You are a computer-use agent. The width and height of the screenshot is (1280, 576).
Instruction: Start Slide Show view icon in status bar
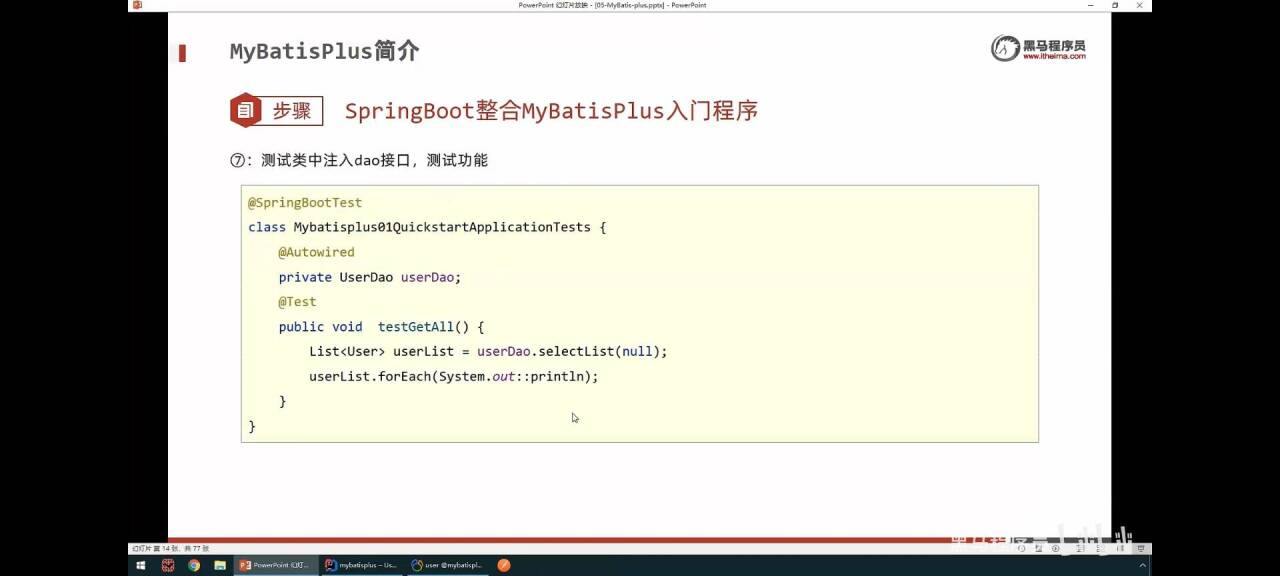click(x=1141, y=548)
